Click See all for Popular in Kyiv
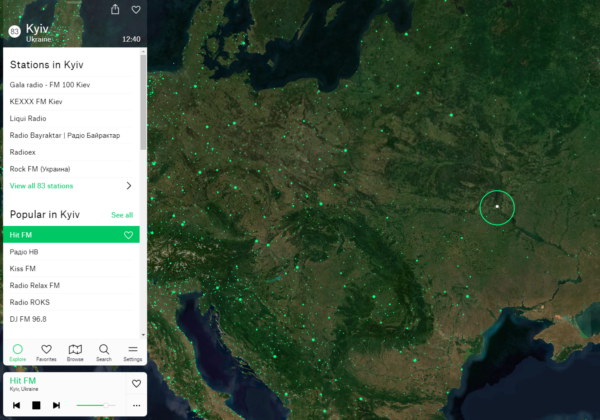This screenshot has height=420, width=600. tap(122, 215)
